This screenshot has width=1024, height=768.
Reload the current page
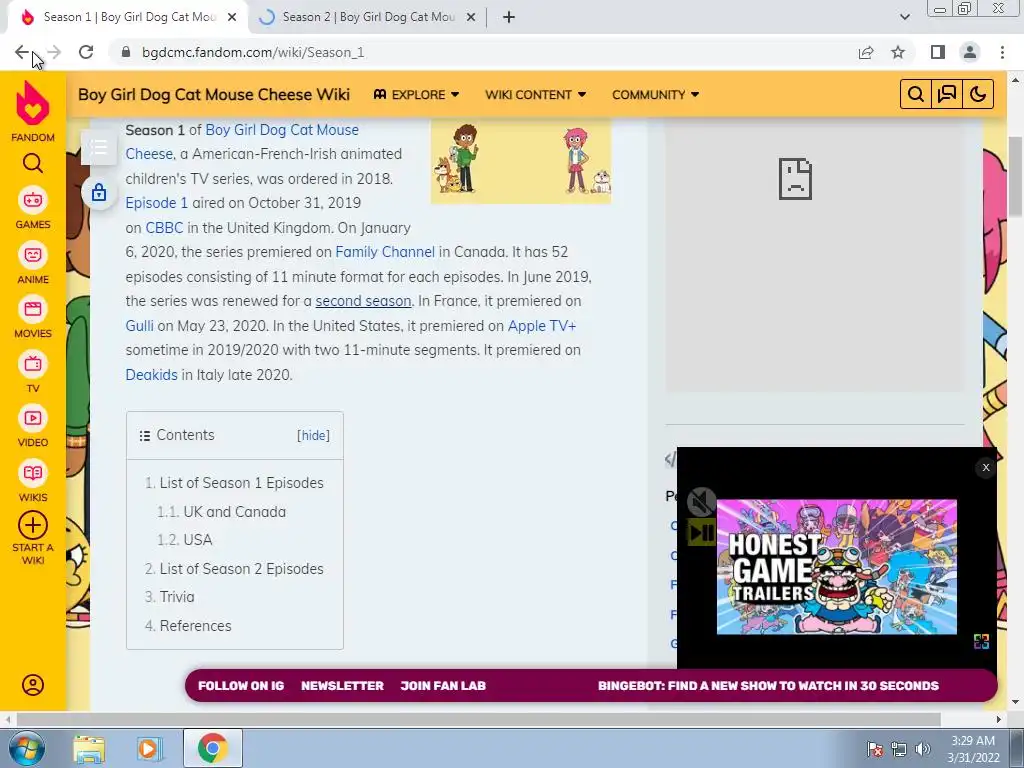pos(86,52)
